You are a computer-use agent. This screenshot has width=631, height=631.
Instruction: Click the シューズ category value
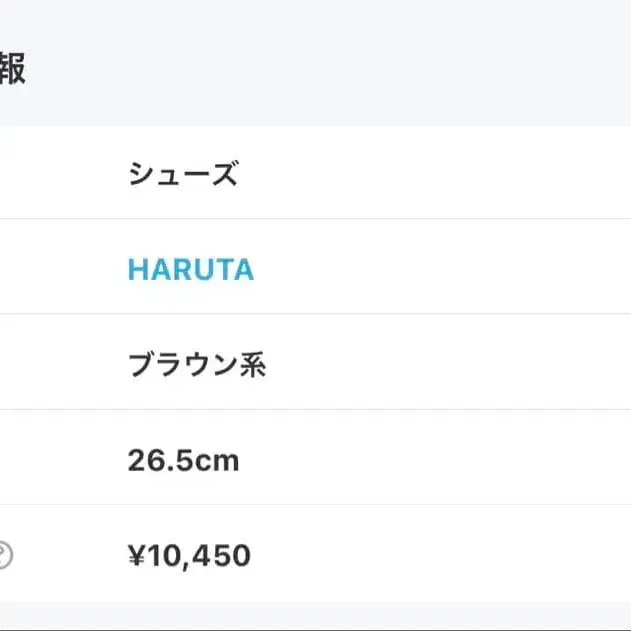point(182,175)
